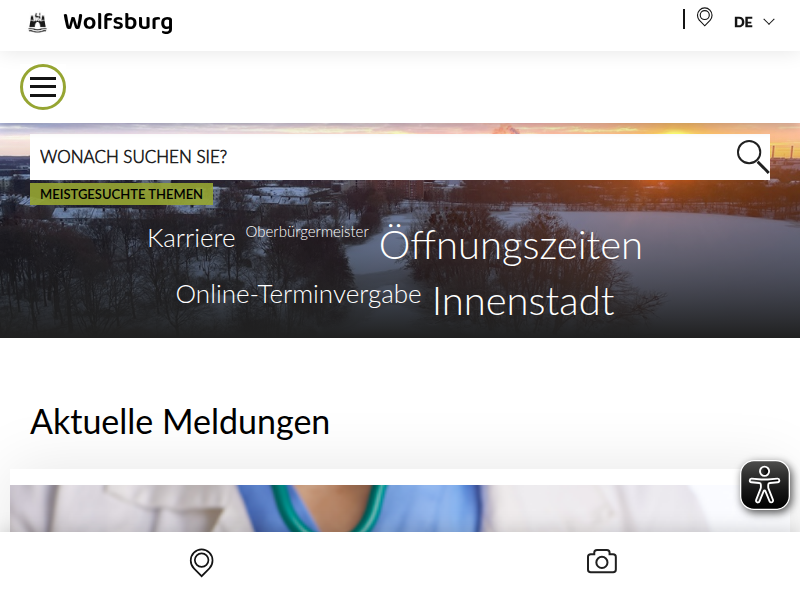Open the Innenstadt topic
Screen dimensions: 800x600
(523, 302)
